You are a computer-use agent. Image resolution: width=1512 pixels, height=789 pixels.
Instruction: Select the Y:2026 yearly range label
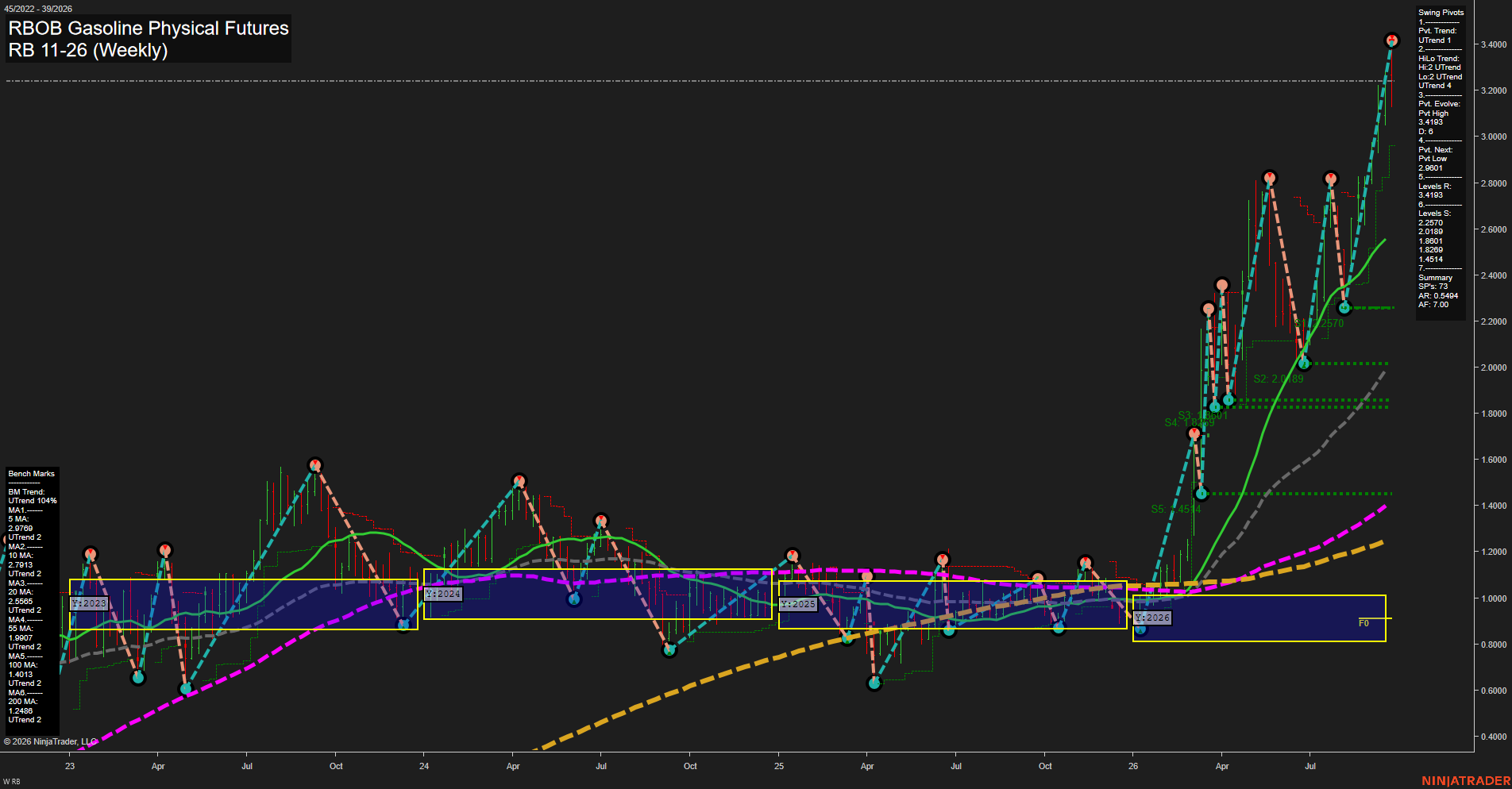[1152, 618]
